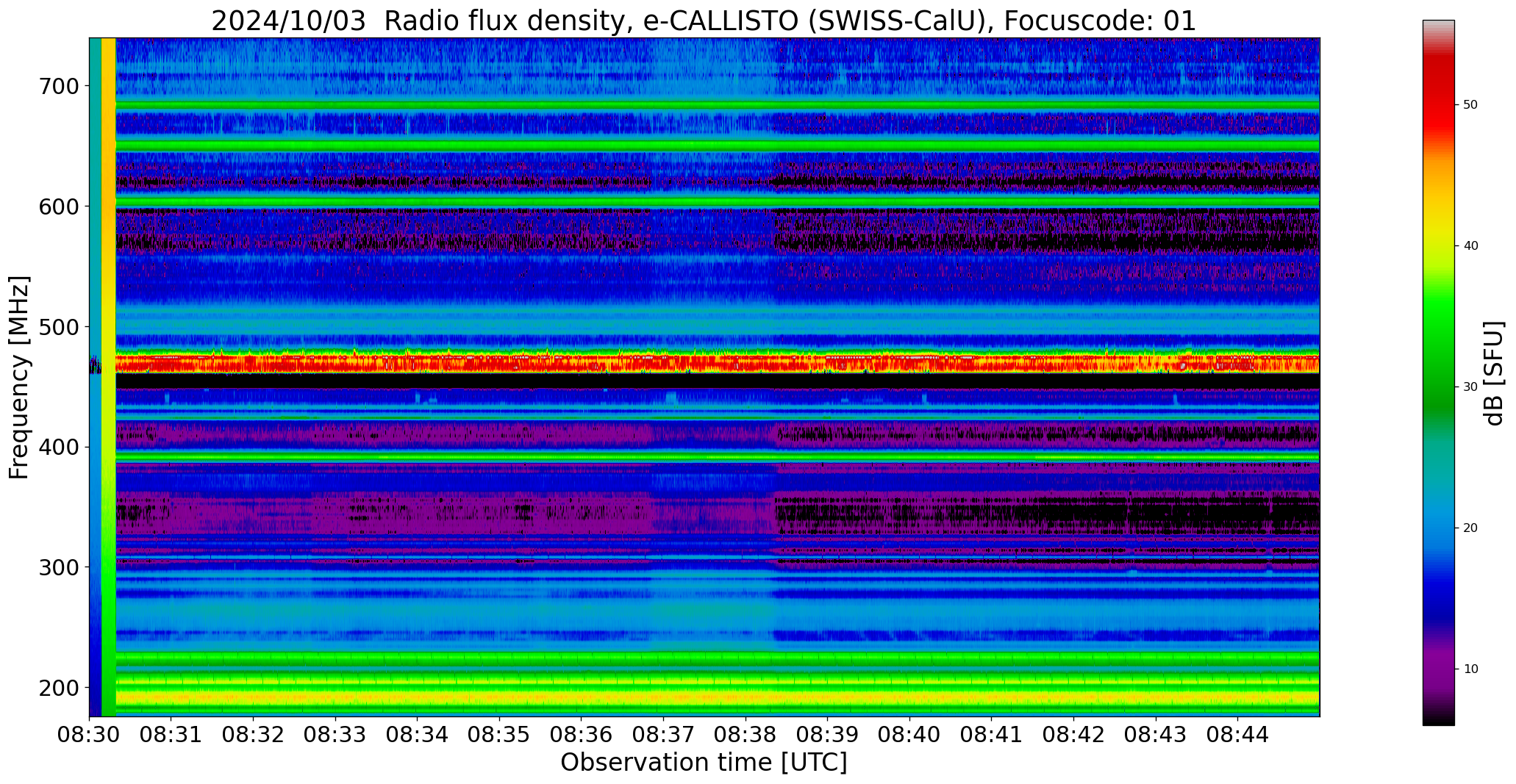Click the yellow band just below 200 MHz
The width and height of the screenshot is (1516, 784).
(x=718, y=697)
